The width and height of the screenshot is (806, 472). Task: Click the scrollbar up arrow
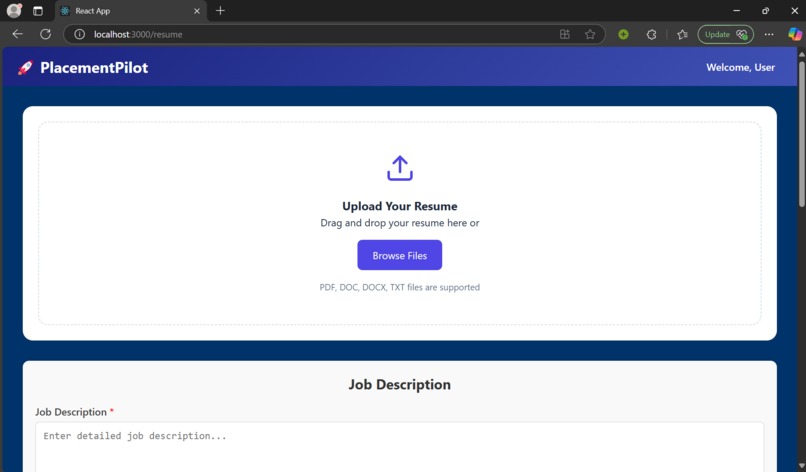click(x=801, y=53)
